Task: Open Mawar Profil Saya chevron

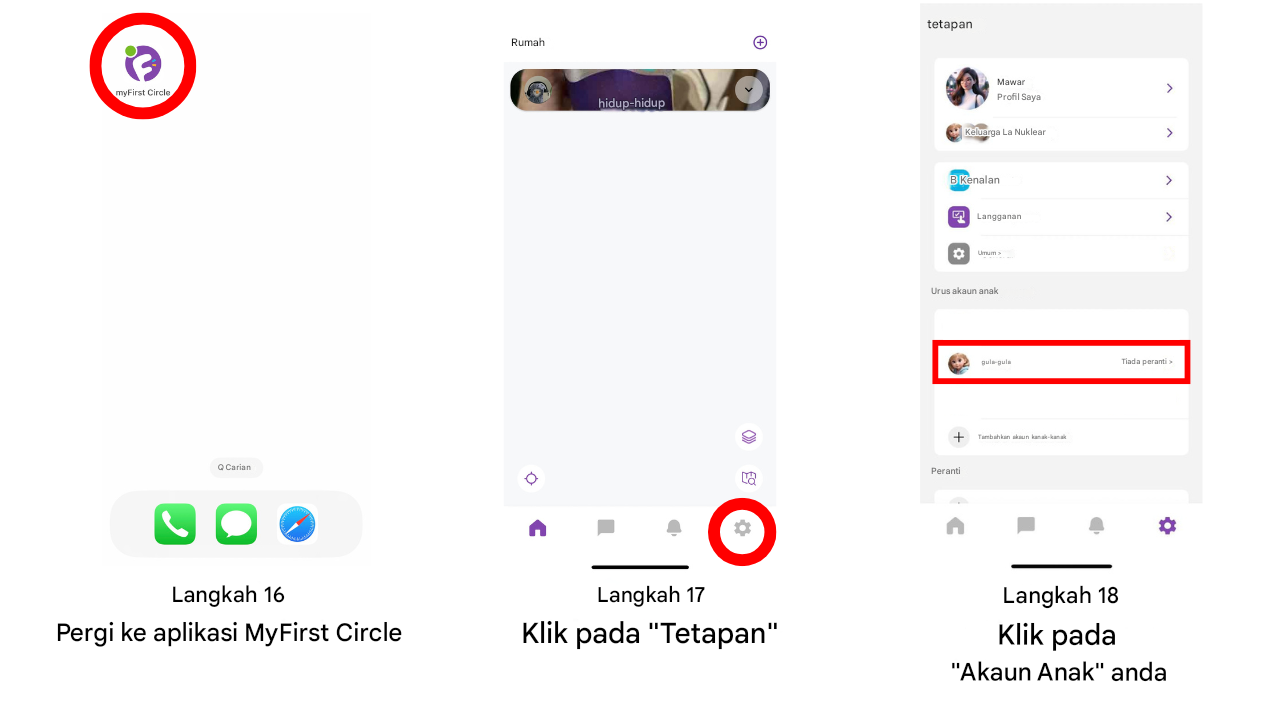Action: click(1169, 89)
